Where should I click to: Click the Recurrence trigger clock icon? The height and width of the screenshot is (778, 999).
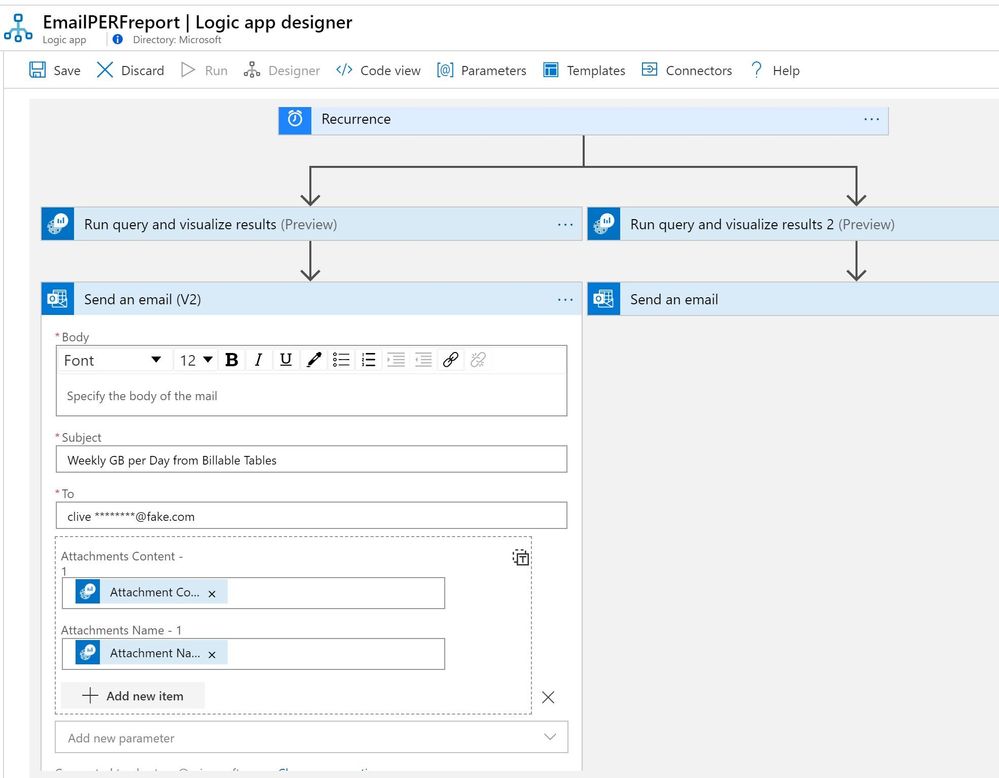tap(295, 119)
